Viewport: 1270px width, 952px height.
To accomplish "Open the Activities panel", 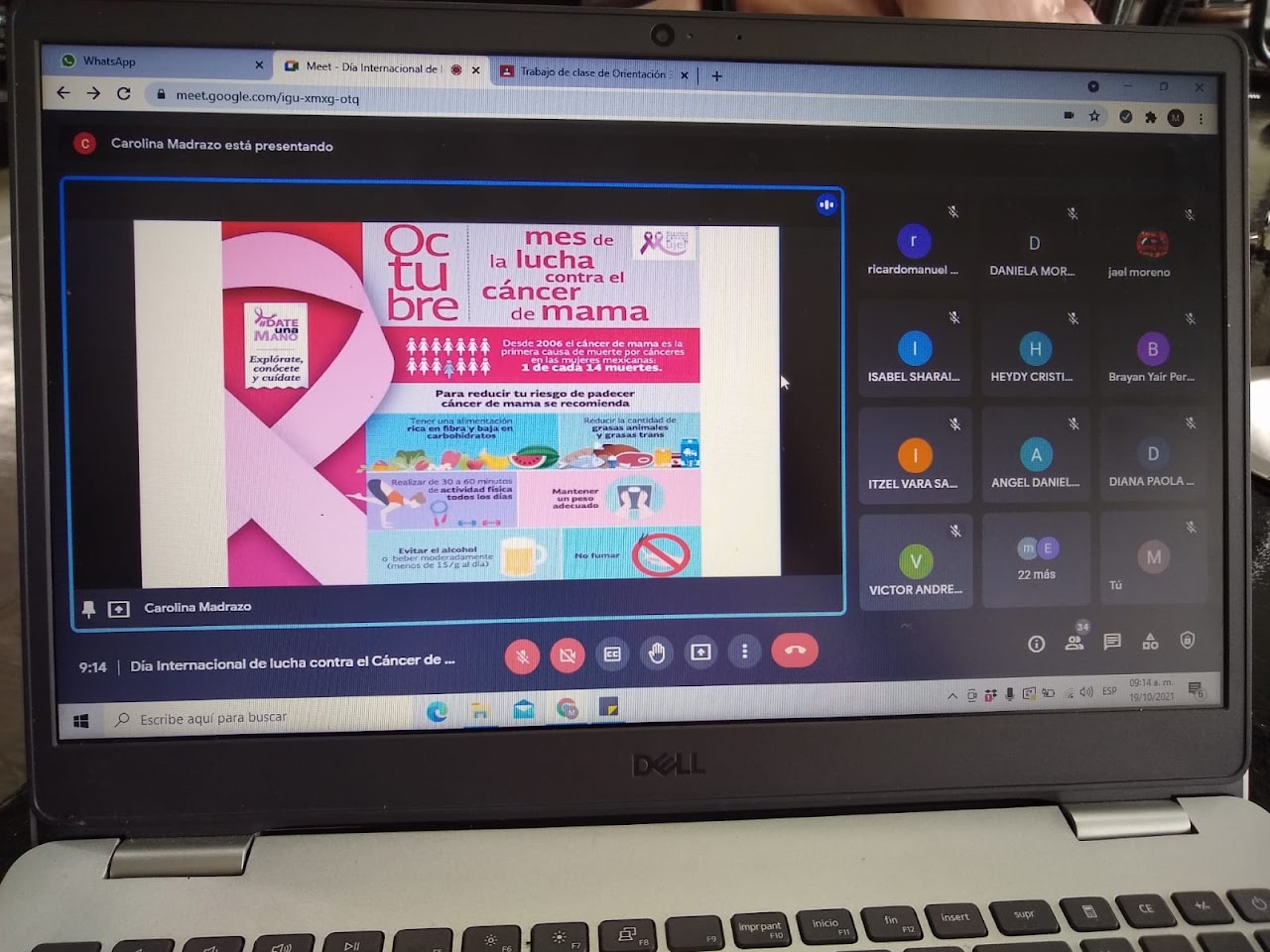I will coord(1150,642).
